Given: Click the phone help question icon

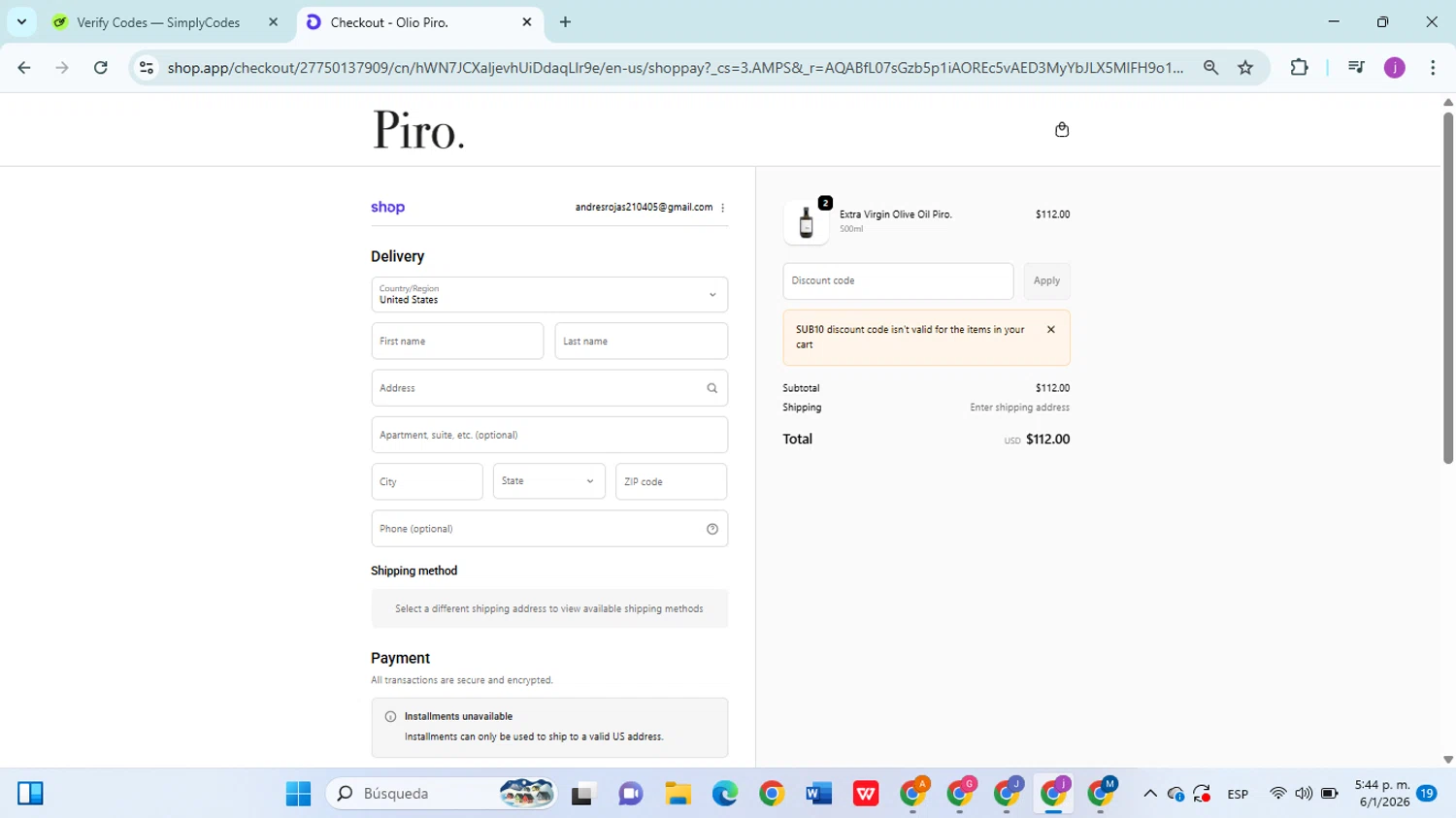Looking at the screenshot, I should [x=711, y=529].
